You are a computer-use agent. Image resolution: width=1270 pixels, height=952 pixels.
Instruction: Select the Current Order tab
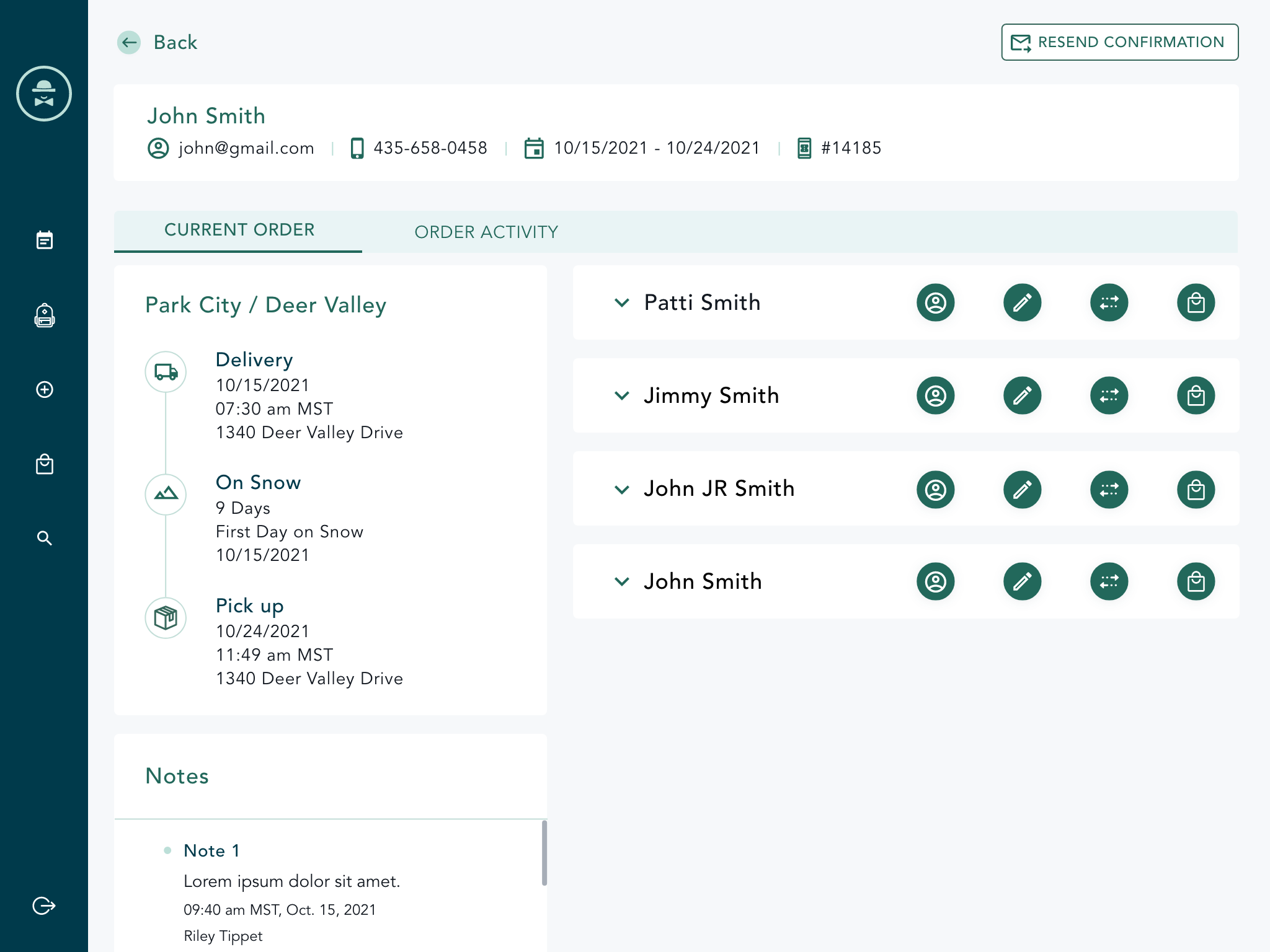pos(239,230)
